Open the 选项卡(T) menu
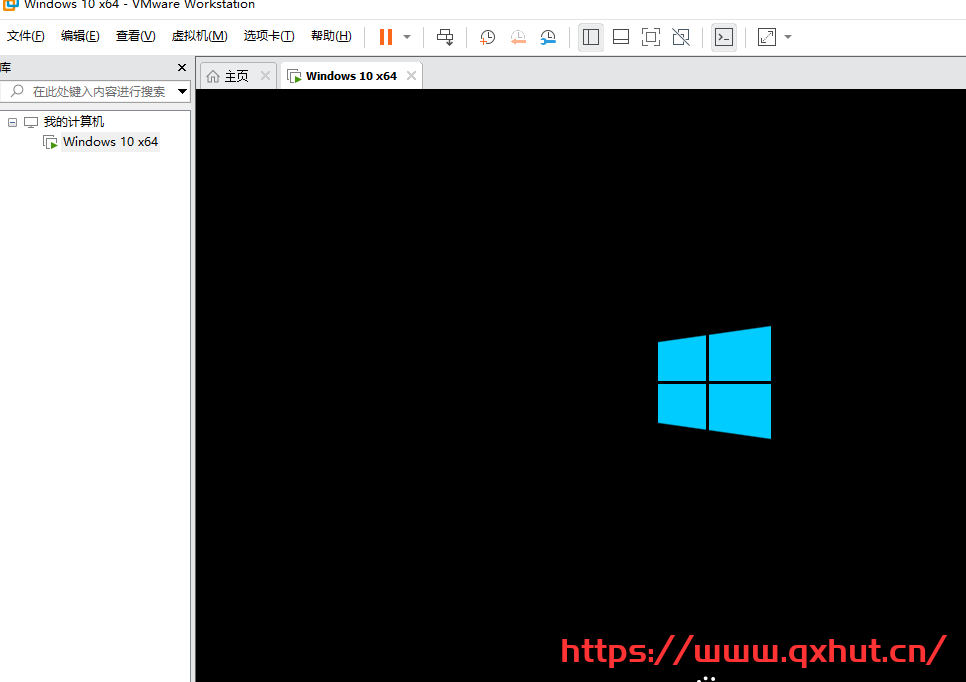The width and height of the screenshot is (966, 682). (269, 36)
